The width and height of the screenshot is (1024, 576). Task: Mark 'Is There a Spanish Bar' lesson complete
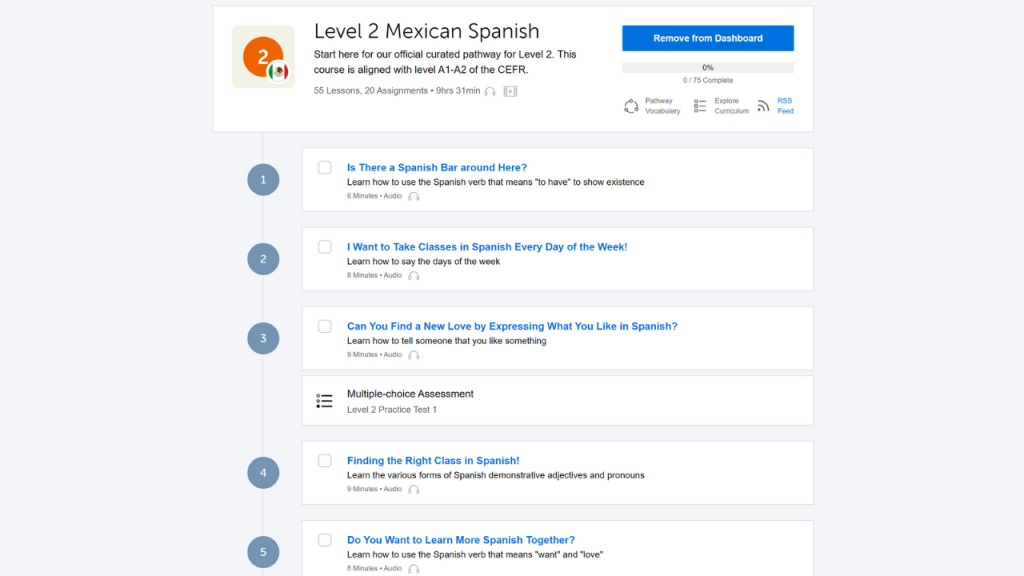[325, 168]
